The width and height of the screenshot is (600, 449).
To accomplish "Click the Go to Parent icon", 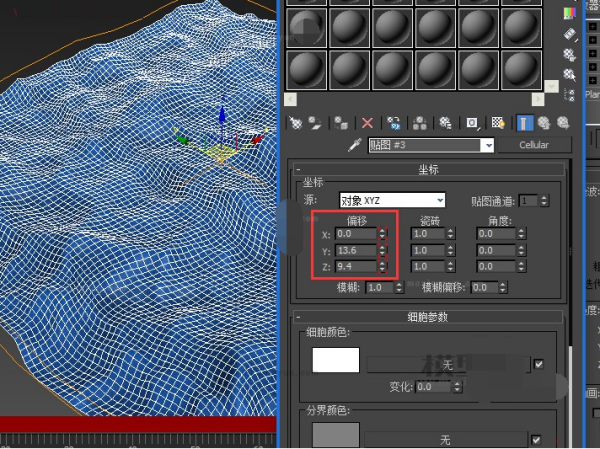I will 544,123.
